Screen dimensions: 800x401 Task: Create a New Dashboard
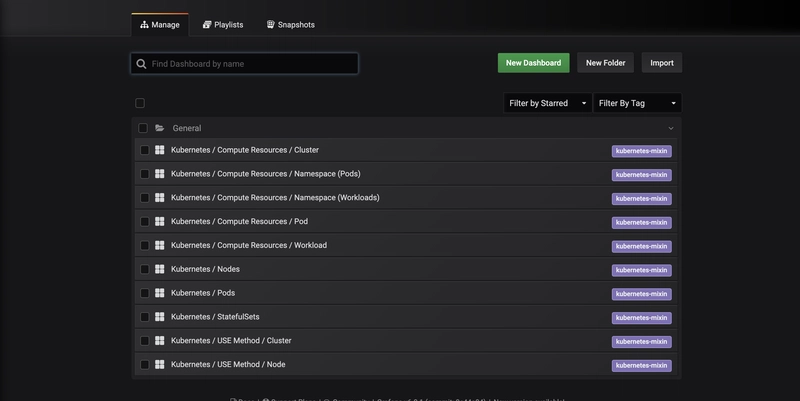(x=533, y=63)
